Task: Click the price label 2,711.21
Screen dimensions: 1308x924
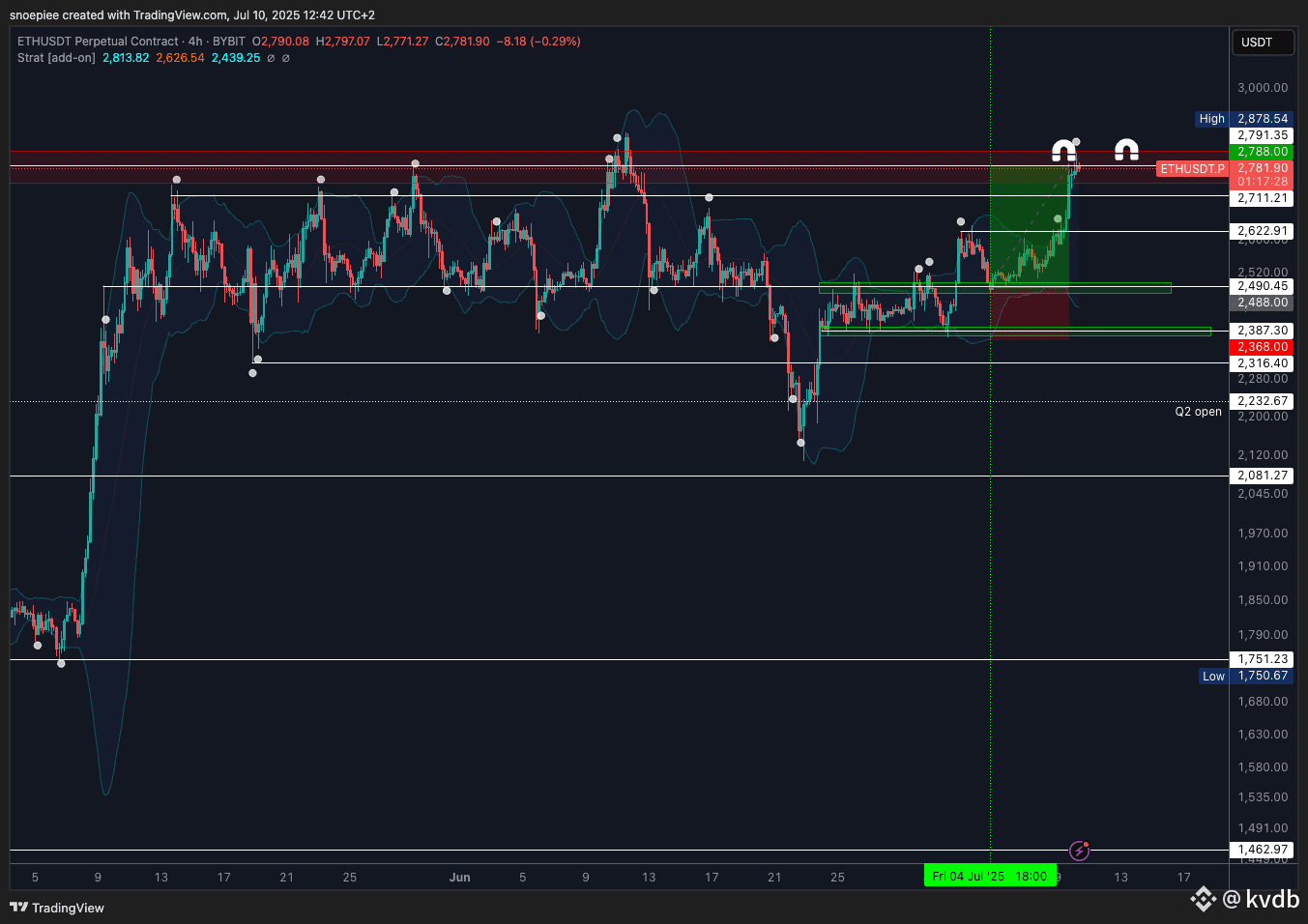Action: point(1263,198)
